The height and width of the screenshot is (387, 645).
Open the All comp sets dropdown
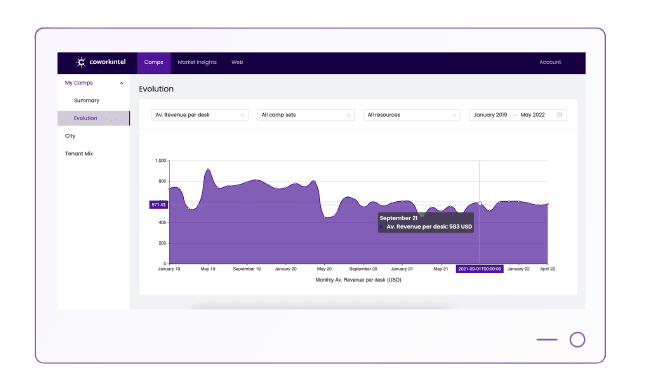(306, 115)
